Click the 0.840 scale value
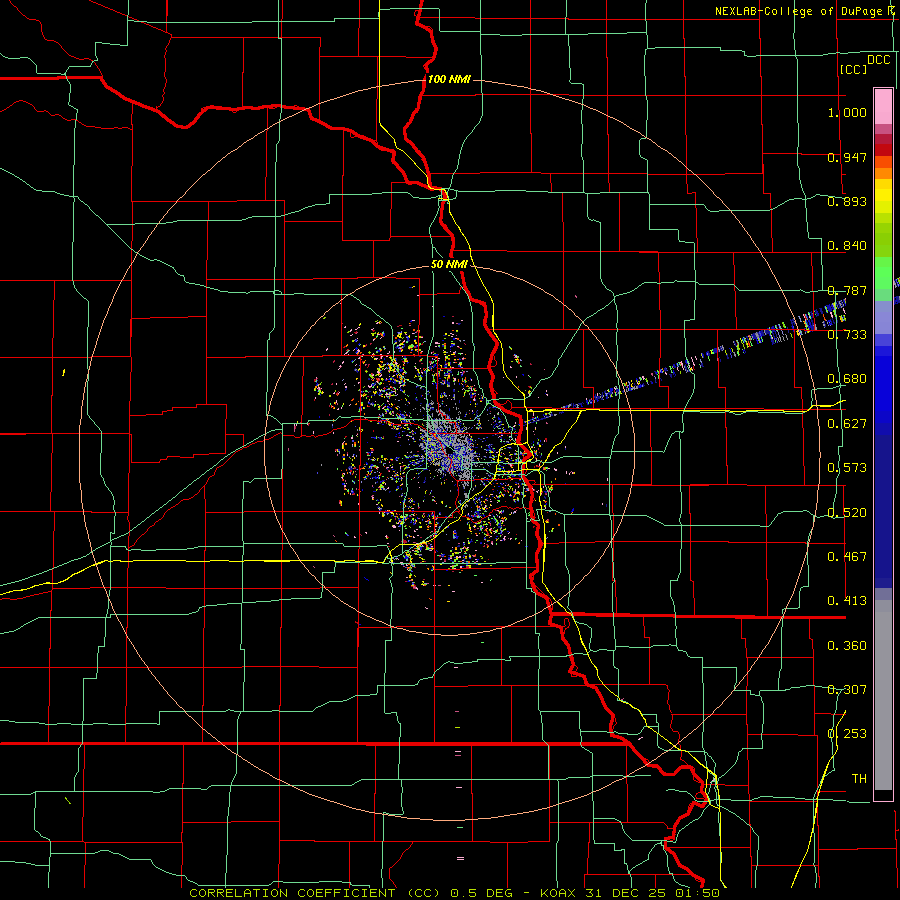Image resolution: width=900 pixels, height=900 pixels. coord(847,246)
